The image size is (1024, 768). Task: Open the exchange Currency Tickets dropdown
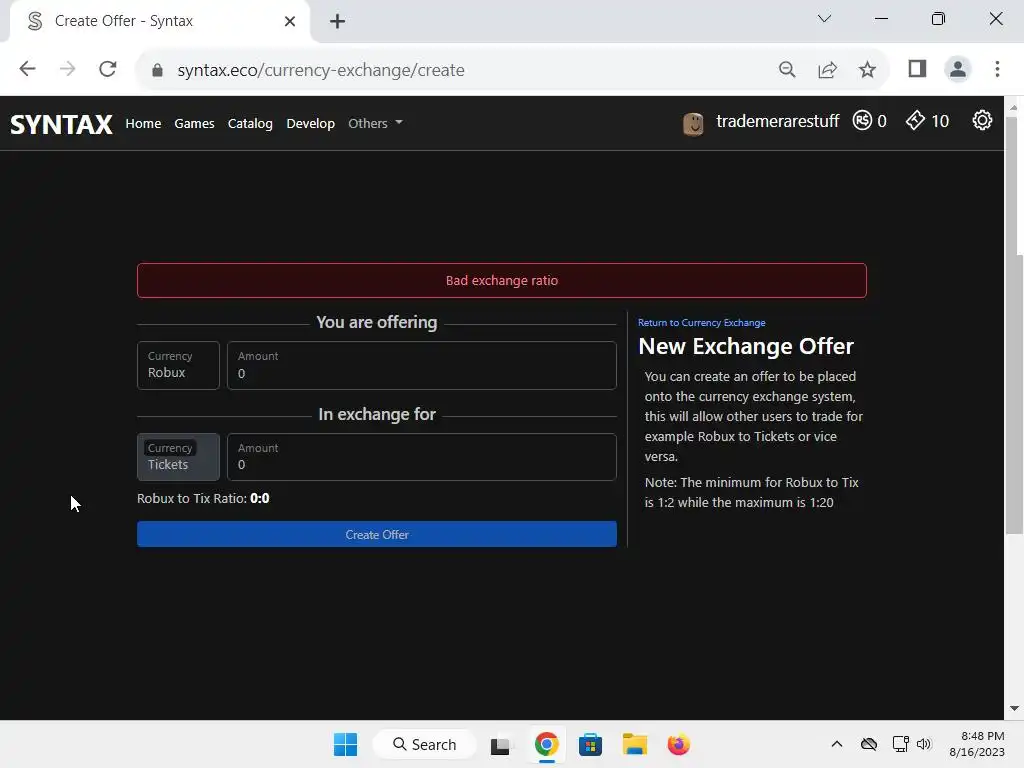[178, 457]
